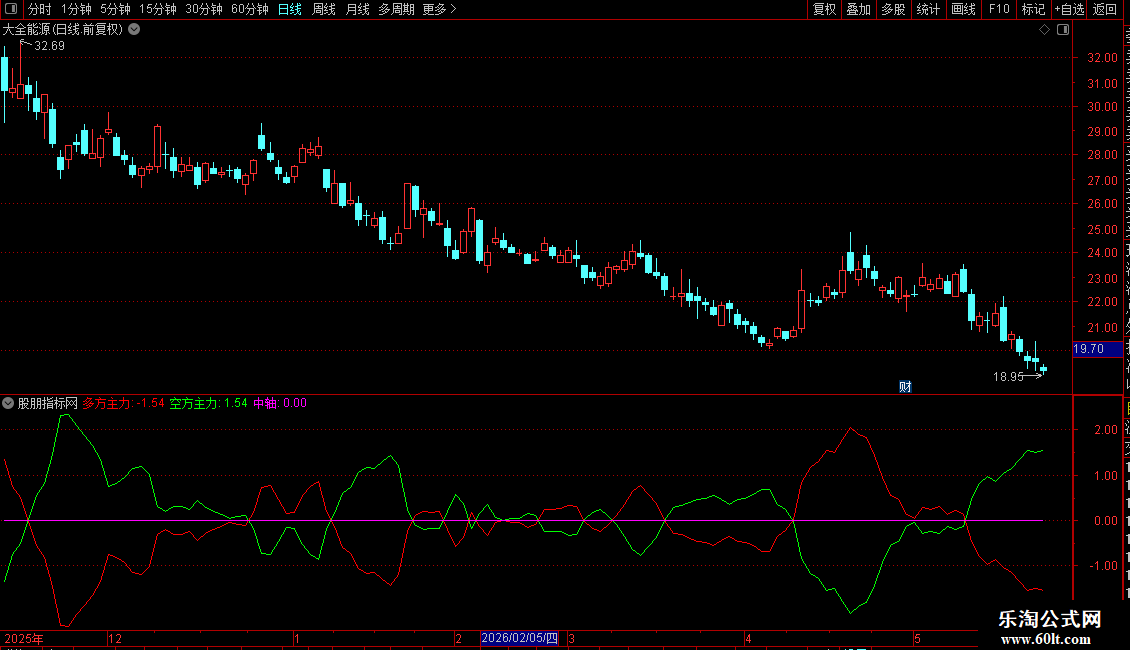The width and height of the screenshot is (1130, 650).
Task: Select the 30分钟 period
Action: [x=204, y=9]
